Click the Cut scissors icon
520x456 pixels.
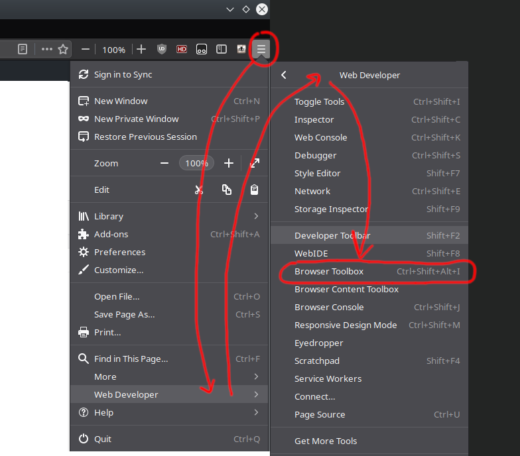(x=199, y=190)
